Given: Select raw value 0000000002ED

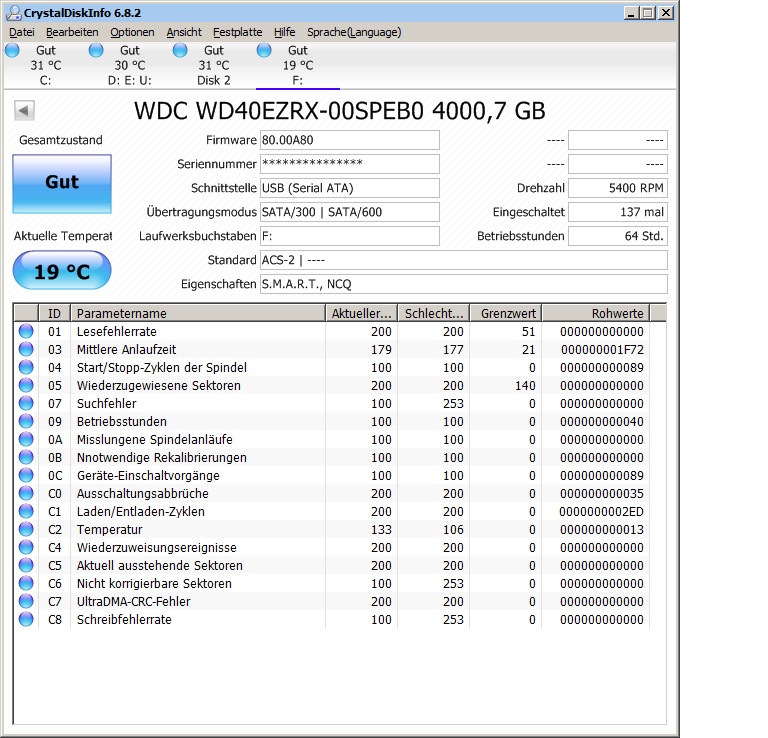Looking at the screenshot, I should (x=601, y=511).
